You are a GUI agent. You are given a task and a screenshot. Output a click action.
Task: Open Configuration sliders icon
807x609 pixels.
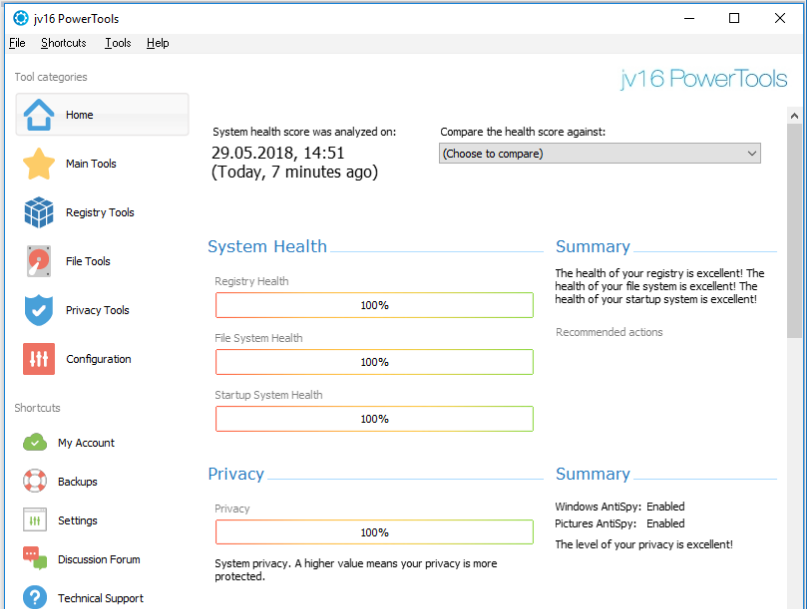(x=39, y=359)
